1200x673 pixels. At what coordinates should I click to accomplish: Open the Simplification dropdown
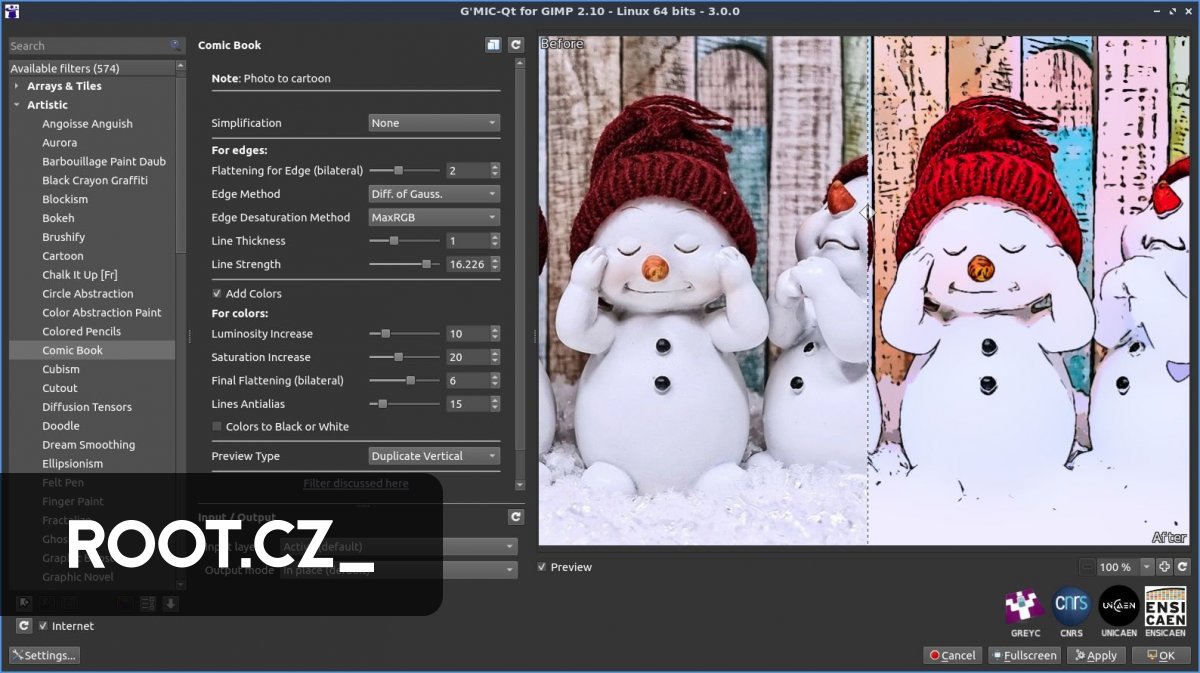(x=434, y=123)
